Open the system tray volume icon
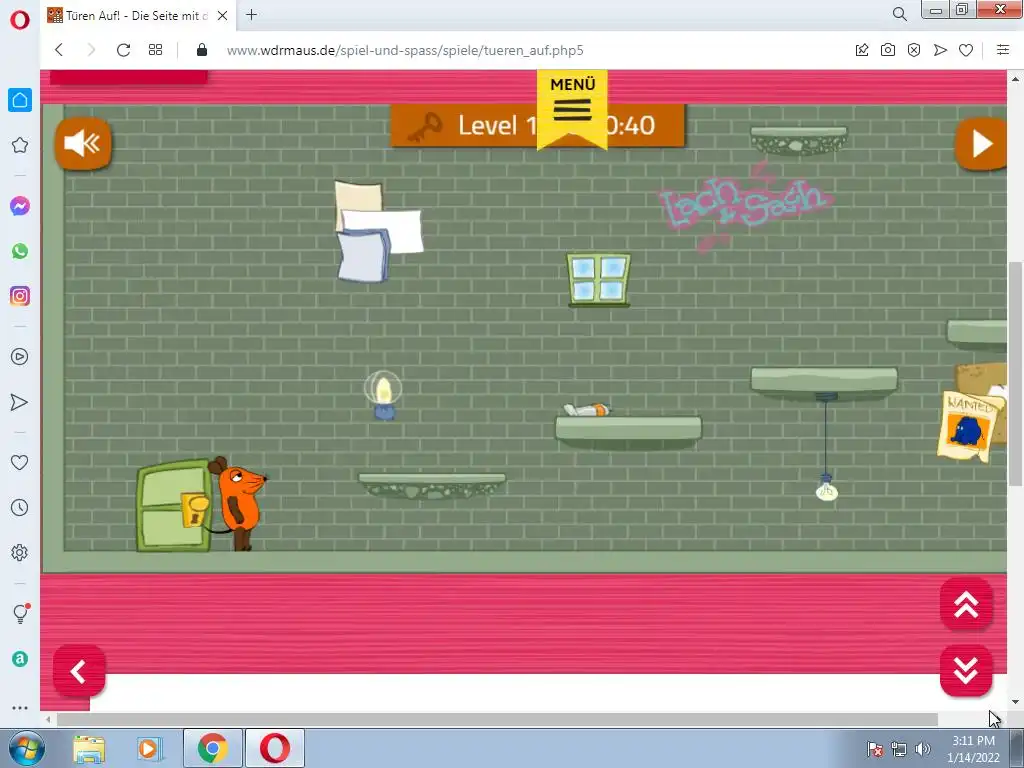The width and height of the screenshot is (1024, 768). (x=923, y=749)
